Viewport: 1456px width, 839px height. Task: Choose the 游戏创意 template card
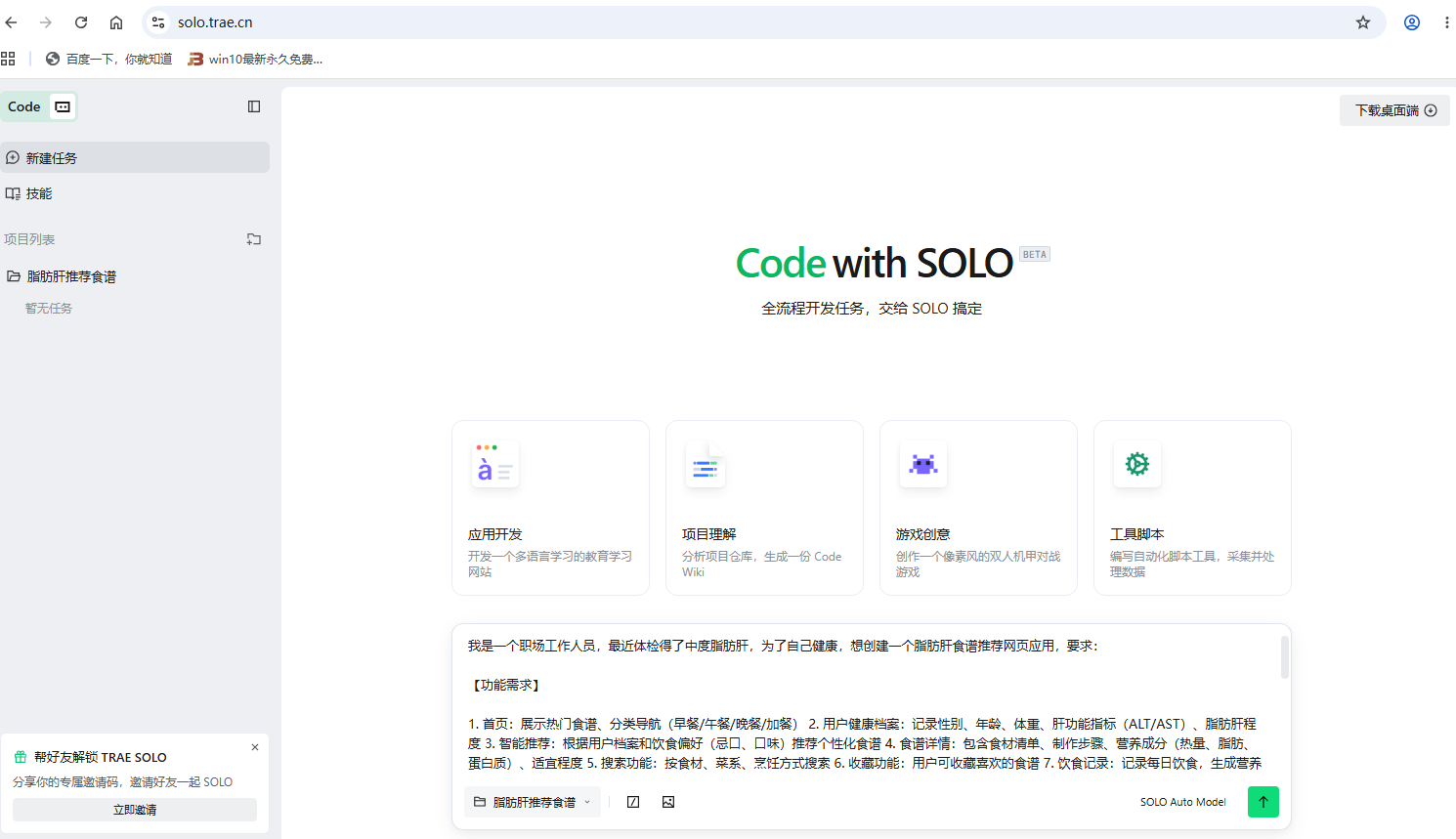pos(978,508)
